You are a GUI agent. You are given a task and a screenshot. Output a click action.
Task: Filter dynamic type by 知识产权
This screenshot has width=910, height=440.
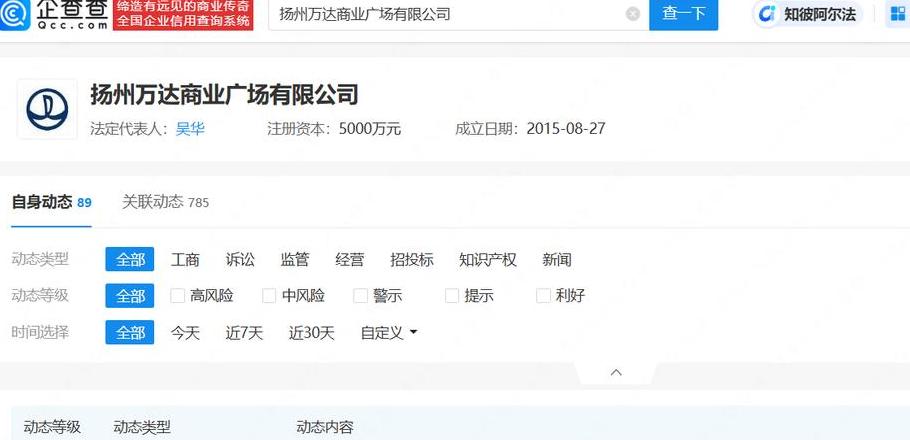(488, 259)
